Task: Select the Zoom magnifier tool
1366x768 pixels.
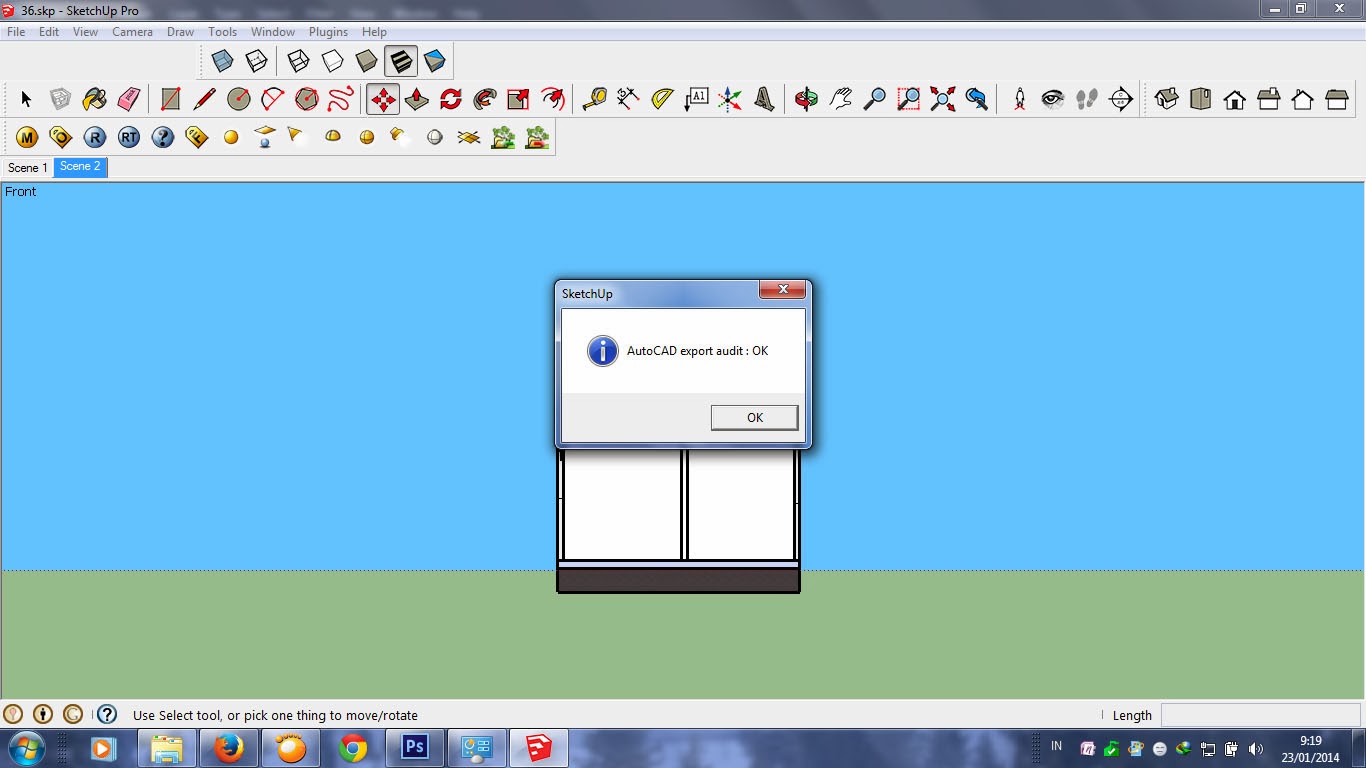Action: point(874,99)
